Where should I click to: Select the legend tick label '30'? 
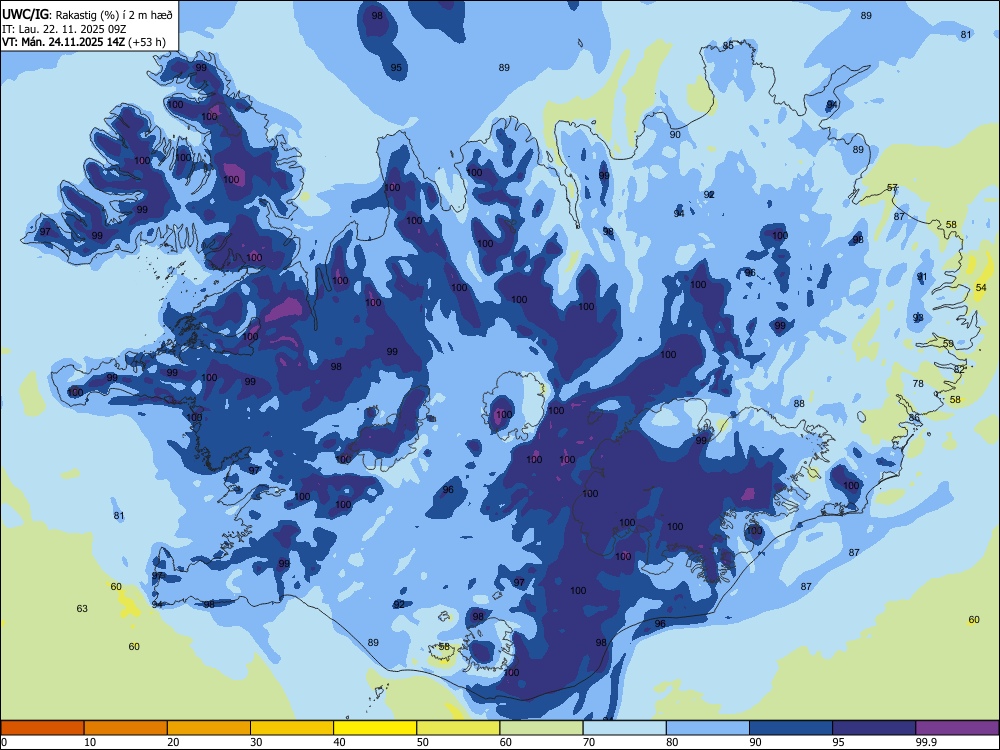pyautogui.click(x=256, y=742)
